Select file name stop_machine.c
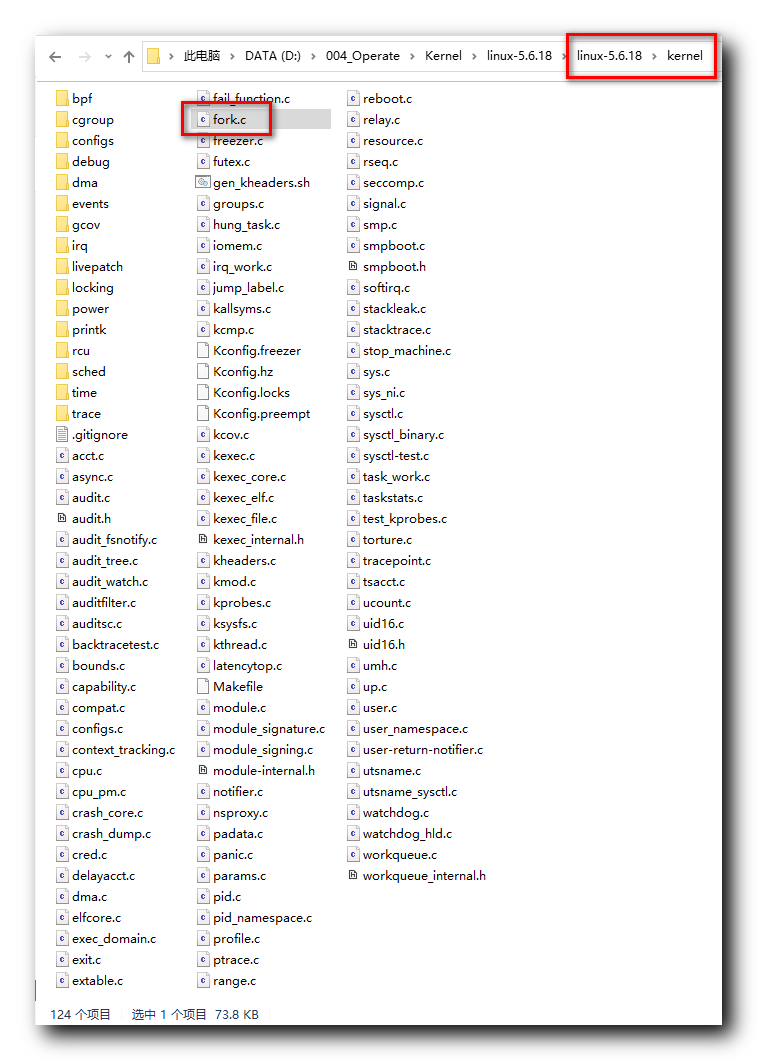The width and height of the screenshot is (757, 1060). [x=407, y=351]
